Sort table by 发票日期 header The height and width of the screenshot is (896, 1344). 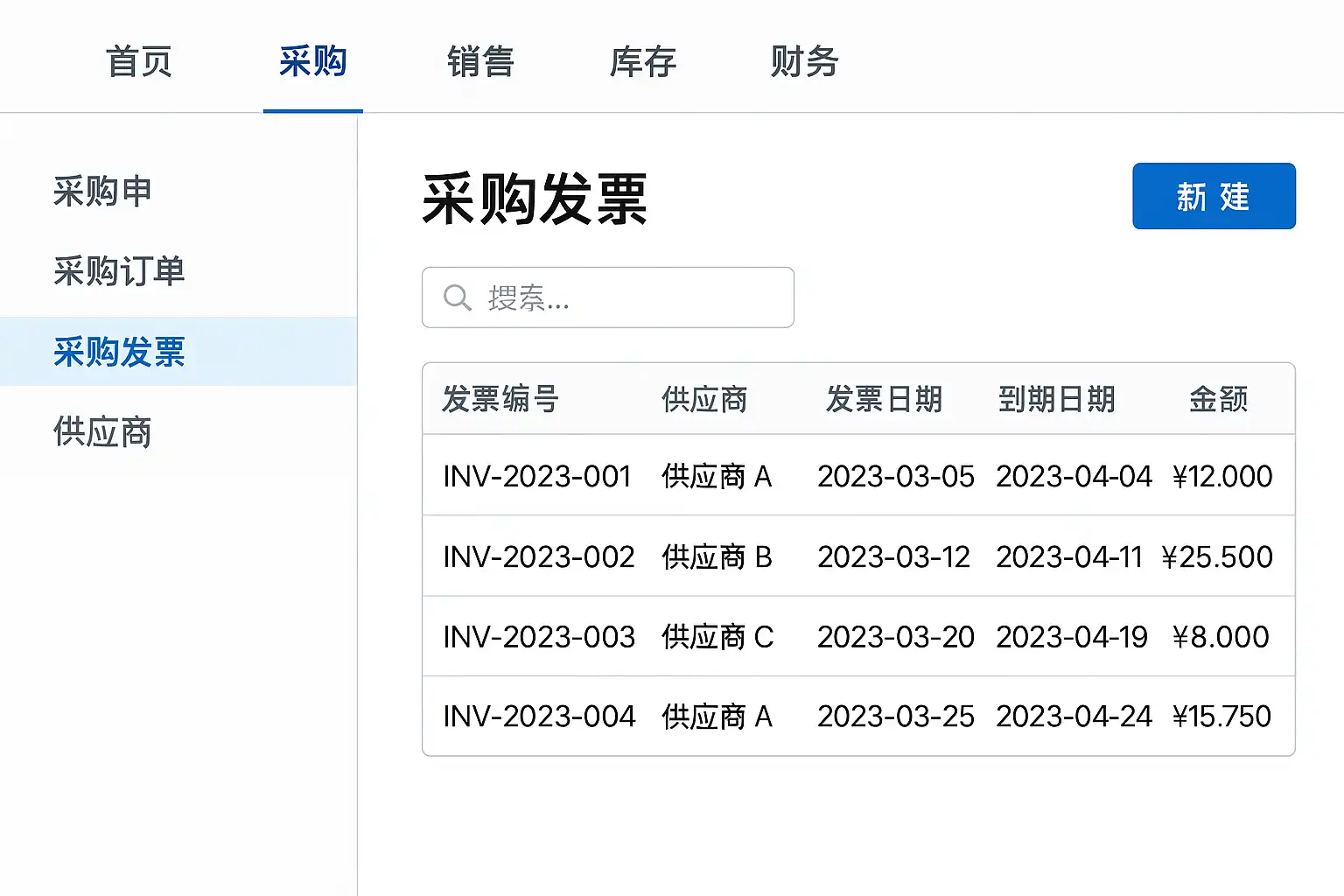click(x=884, y=399)
